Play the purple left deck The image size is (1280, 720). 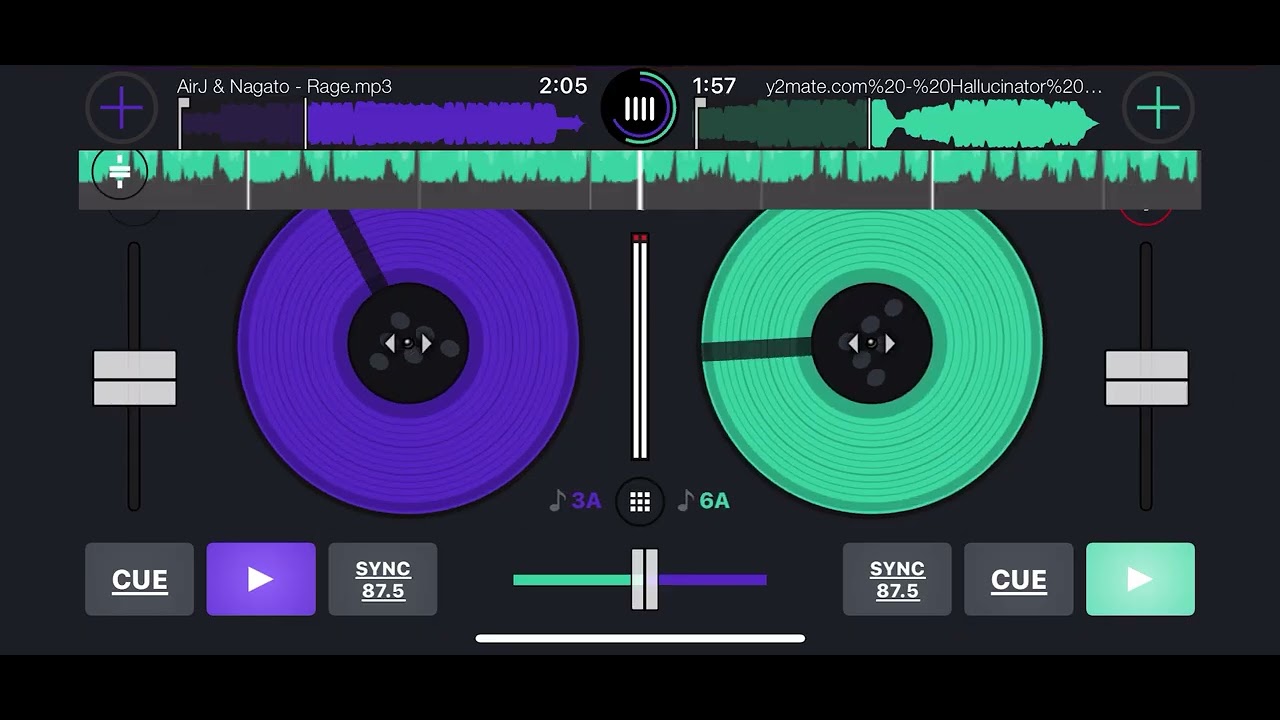pyautogui.click(x=261, y=579)
